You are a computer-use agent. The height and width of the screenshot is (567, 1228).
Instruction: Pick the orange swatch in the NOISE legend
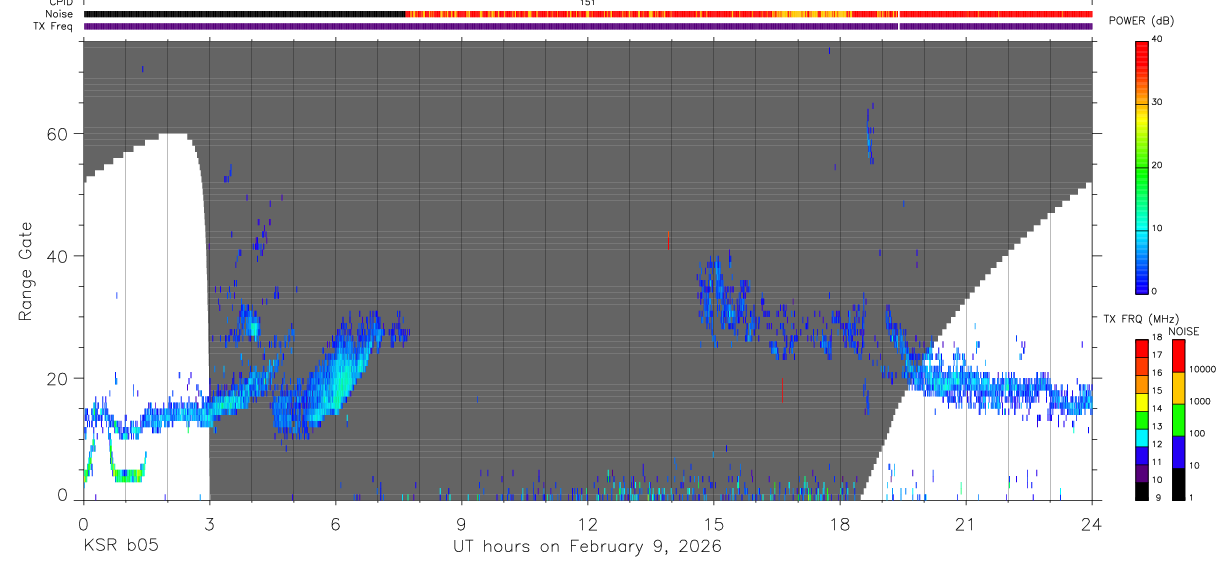[1178, 388]
